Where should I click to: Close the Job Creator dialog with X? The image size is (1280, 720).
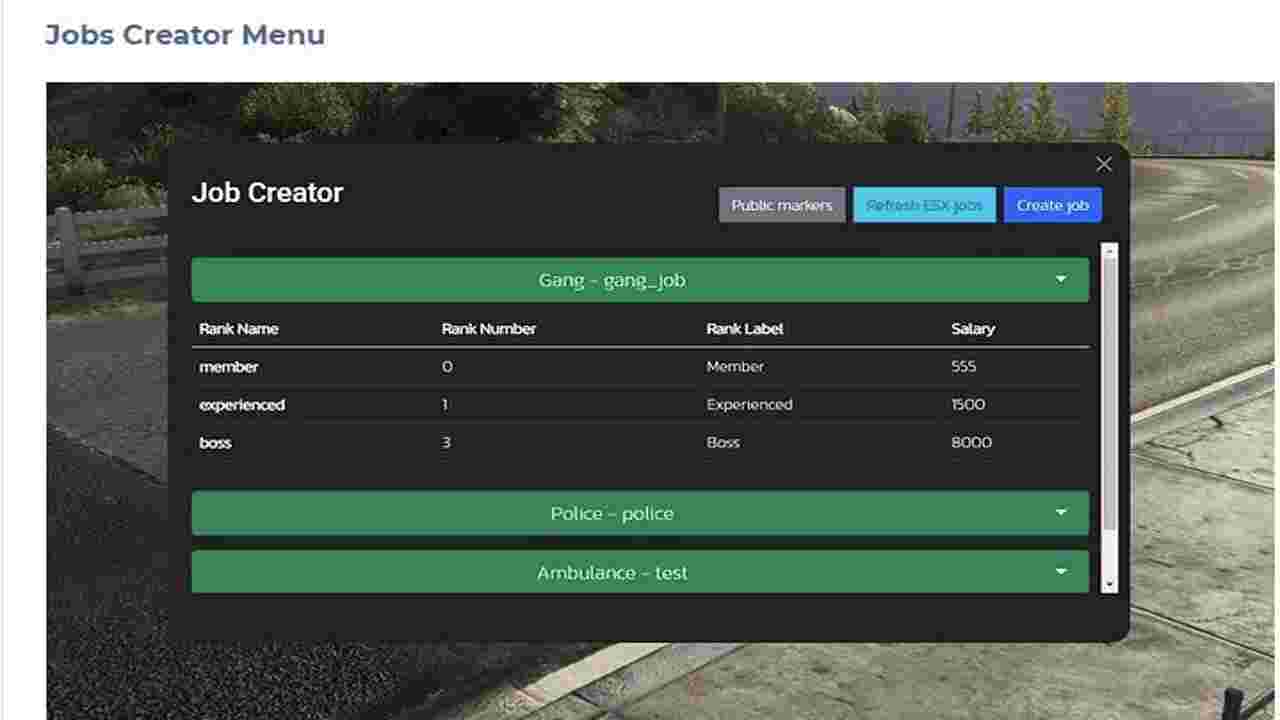(x=1104, y=164)
